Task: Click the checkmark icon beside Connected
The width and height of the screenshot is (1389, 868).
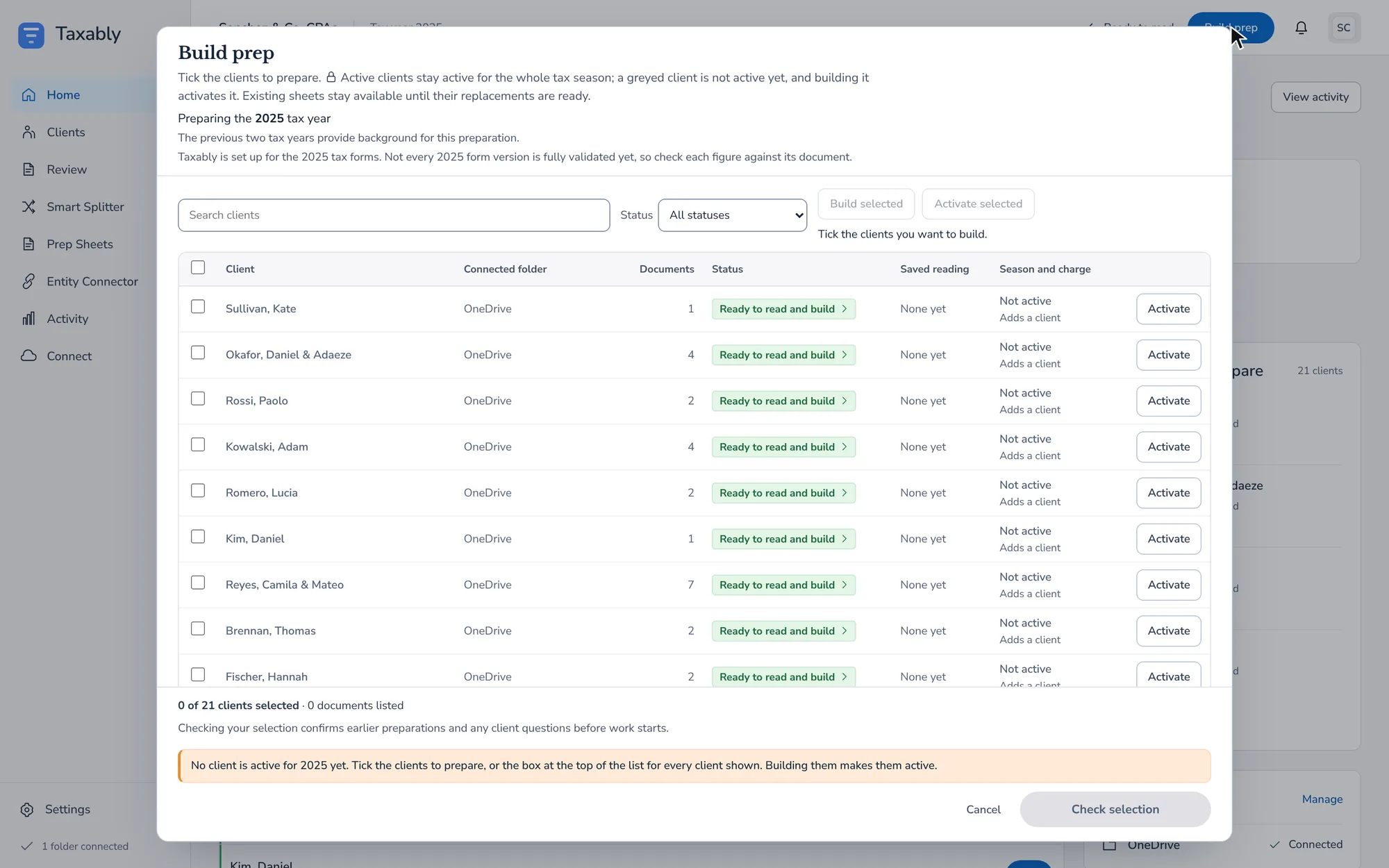Action: tap(1275, 844)
